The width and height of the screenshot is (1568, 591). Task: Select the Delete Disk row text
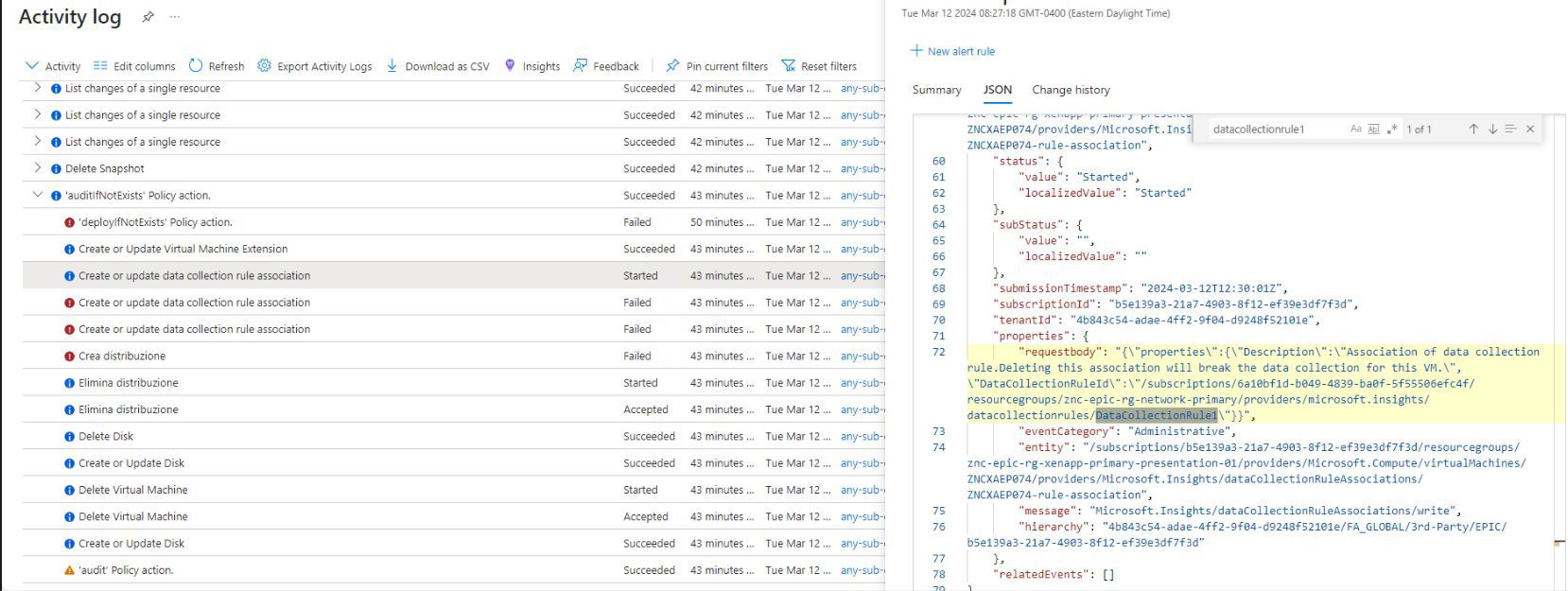pos(106,437)
